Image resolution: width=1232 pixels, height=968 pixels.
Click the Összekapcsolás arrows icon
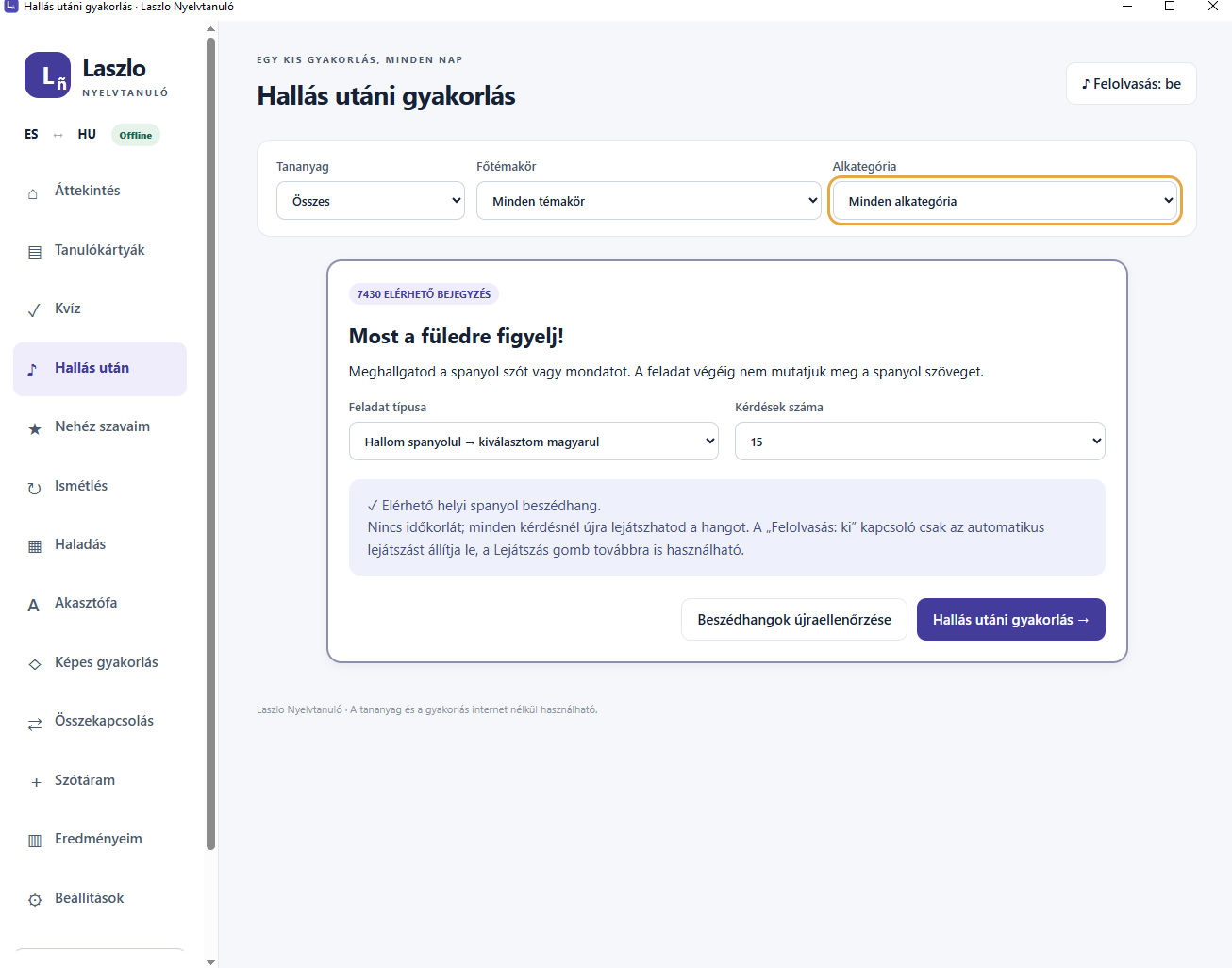point(35,724)
